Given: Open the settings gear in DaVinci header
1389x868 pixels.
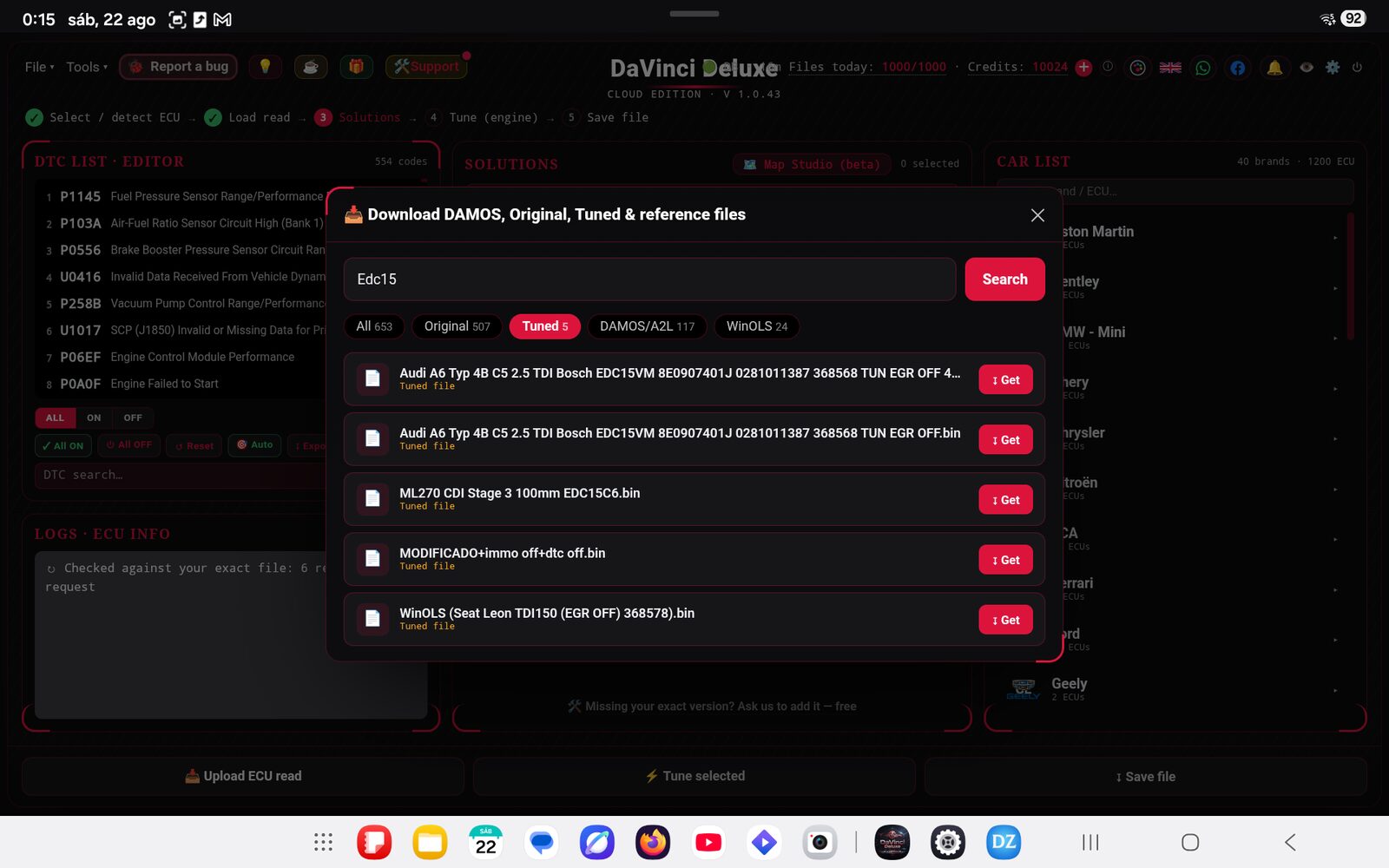Looking at the screenshot, I should point(1333,67).
